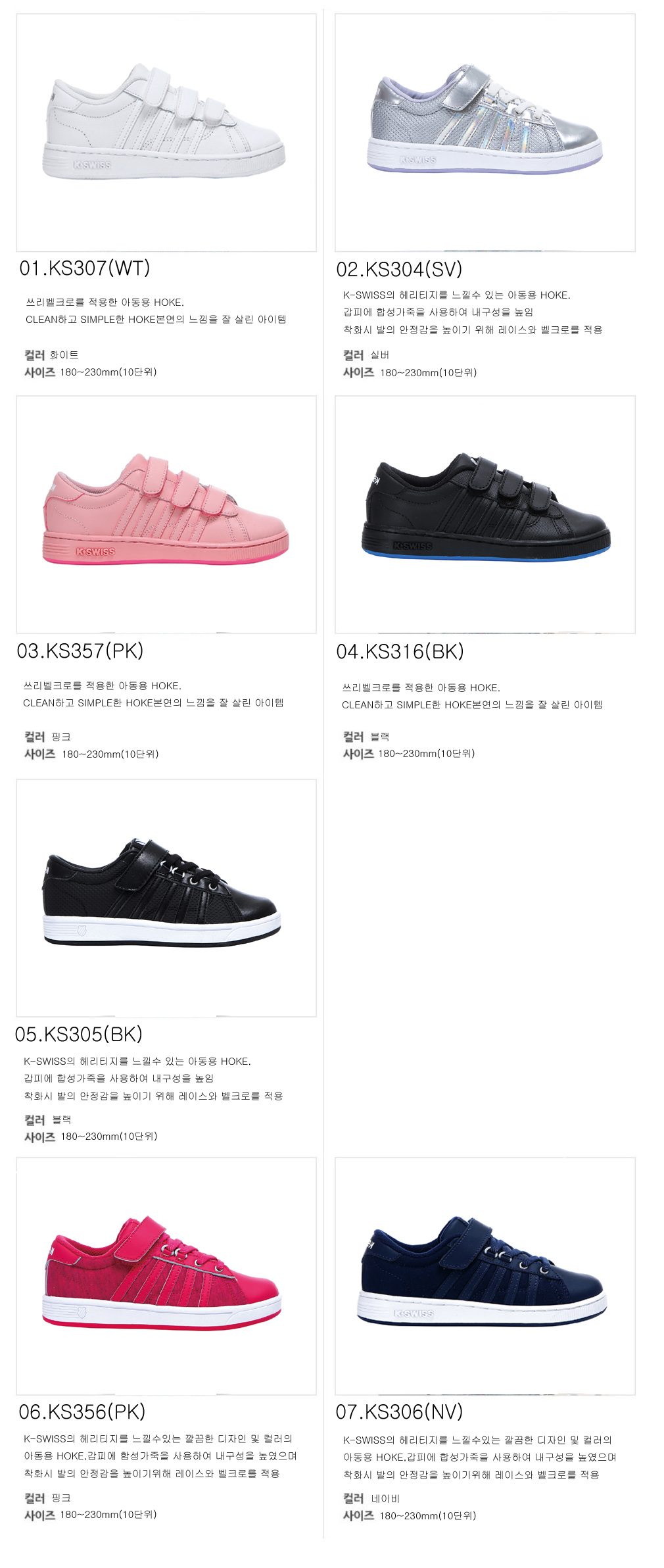Select the 03.KS357(PK) product title
This screenshot has height=1568, width=664.
click(80, 651)
